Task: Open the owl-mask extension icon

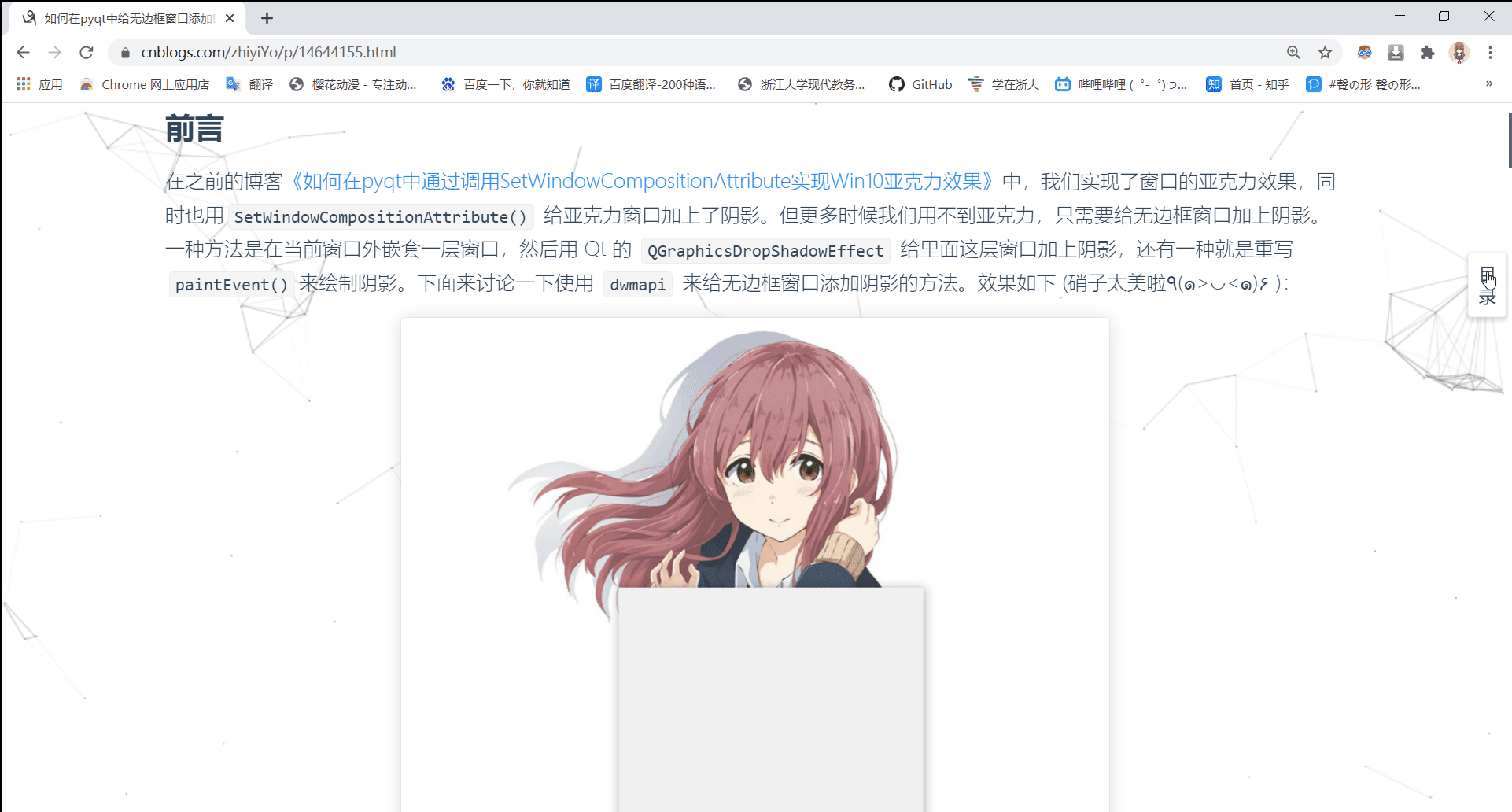Action: click(1365, 52)
